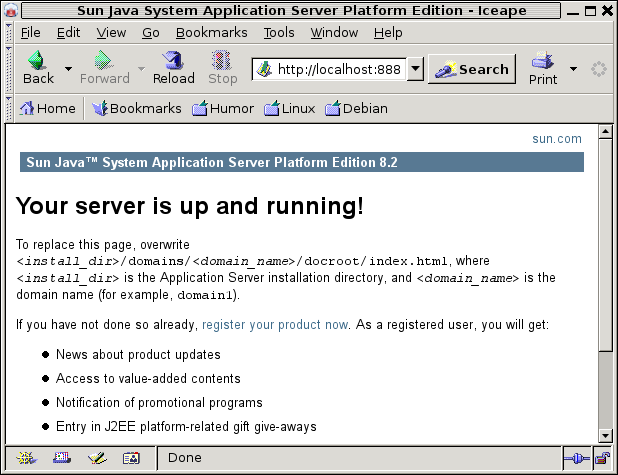Click the security padlock status icon
The image size is (618, 475).
[602, 458]
